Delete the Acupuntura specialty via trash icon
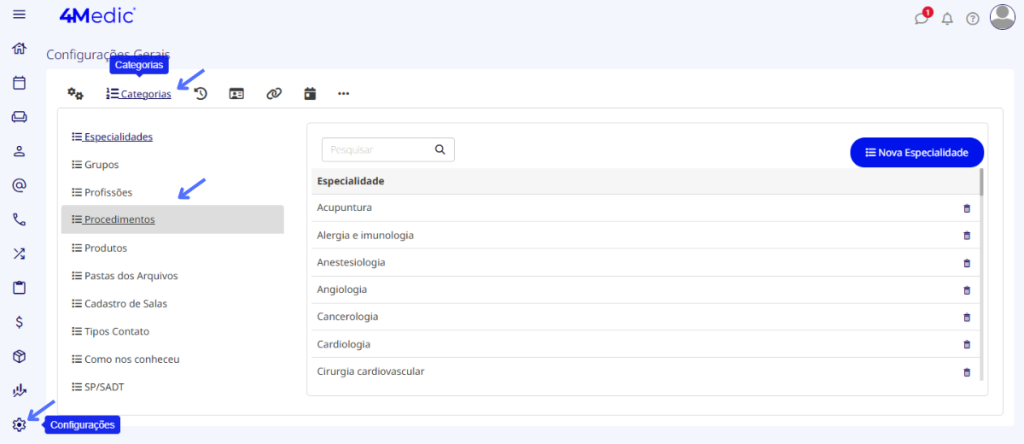 tap(967, 208)
